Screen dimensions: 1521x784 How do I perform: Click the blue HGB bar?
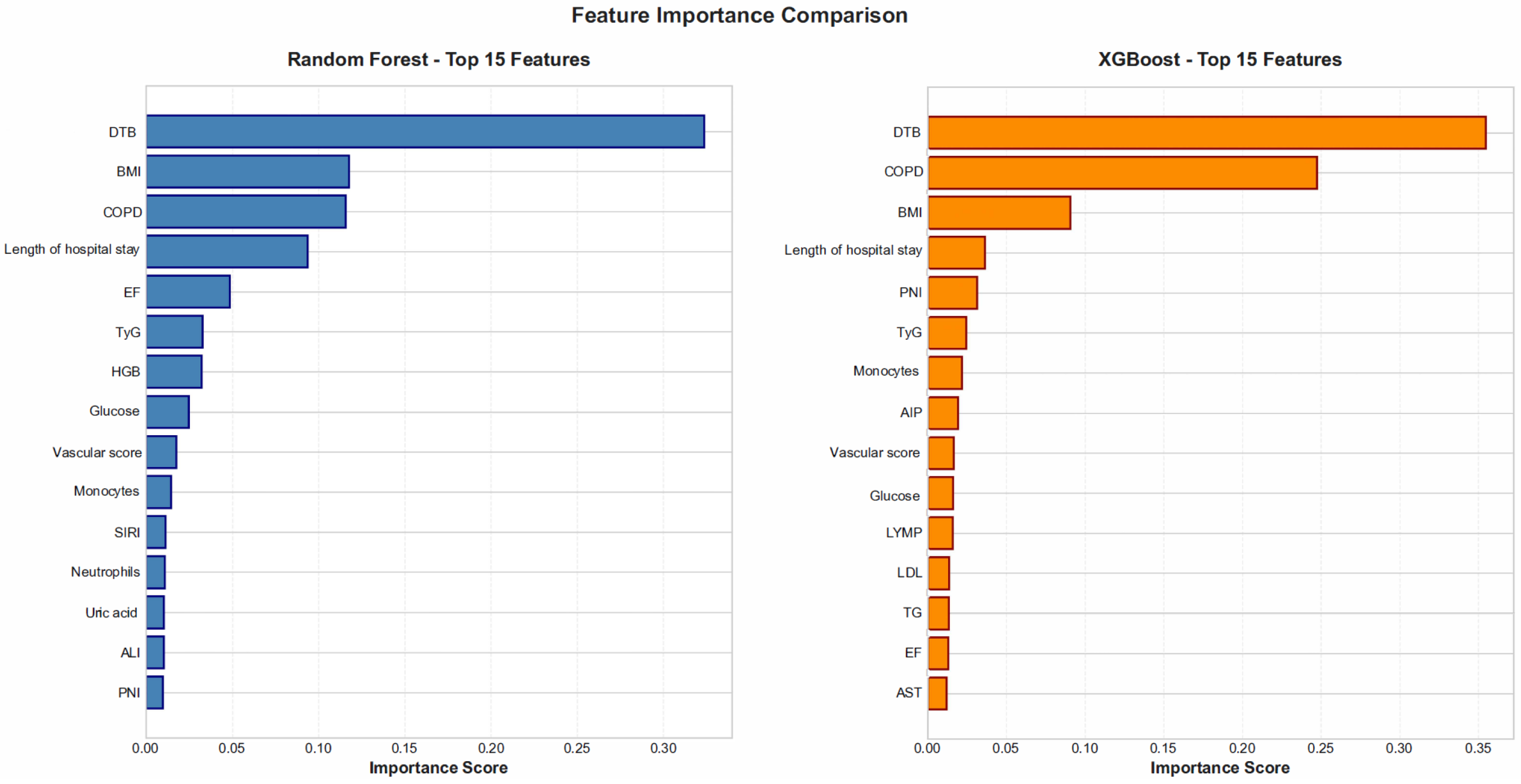coord(174,372)
